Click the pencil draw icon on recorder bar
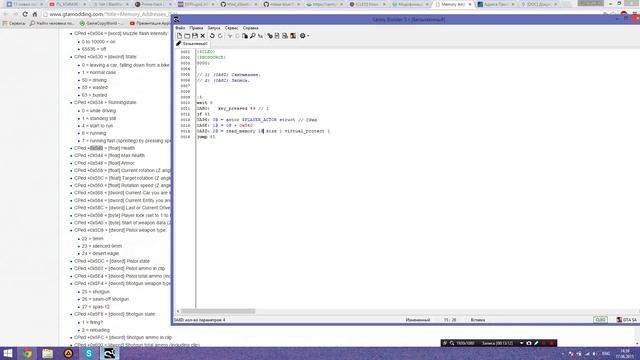Viewport: 640px width, 360px height. click(536, 343)
